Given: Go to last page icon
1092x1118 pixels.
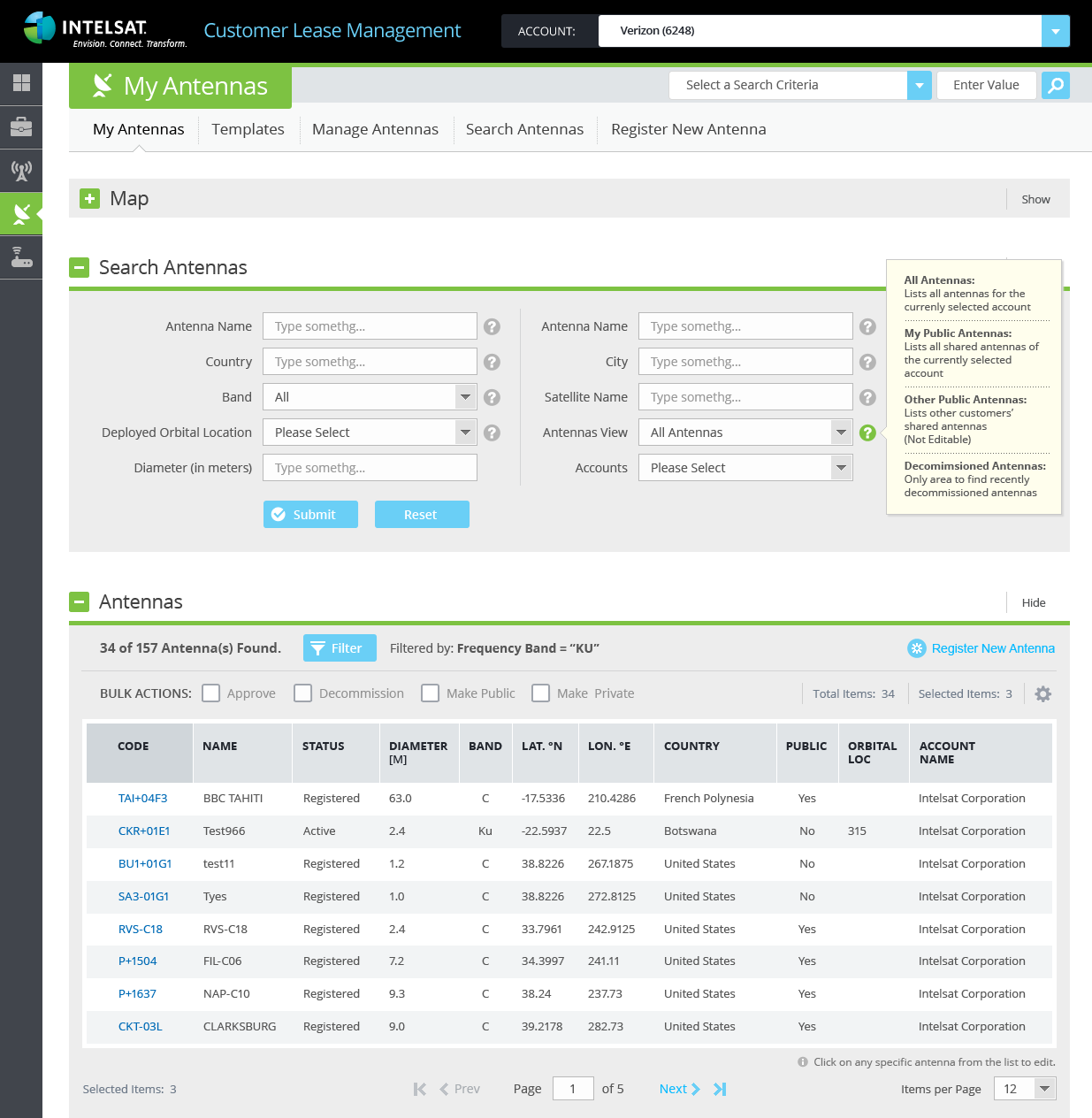Looking at the screenshot, I should point(720,1089).
